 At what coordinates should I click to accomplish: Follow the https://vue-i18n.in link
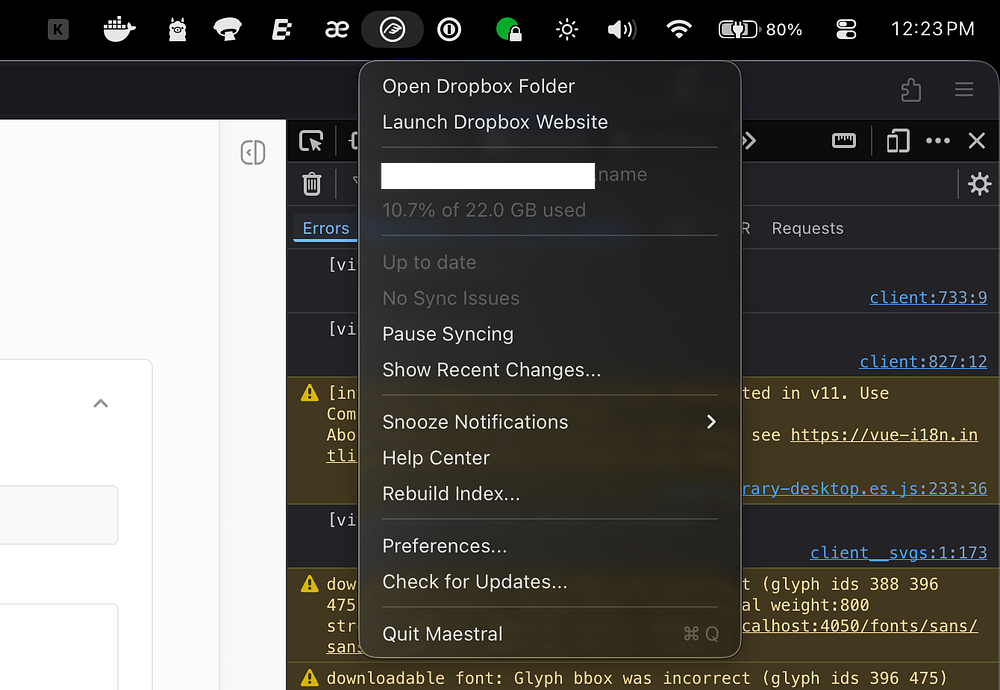[x=884, y=435]
